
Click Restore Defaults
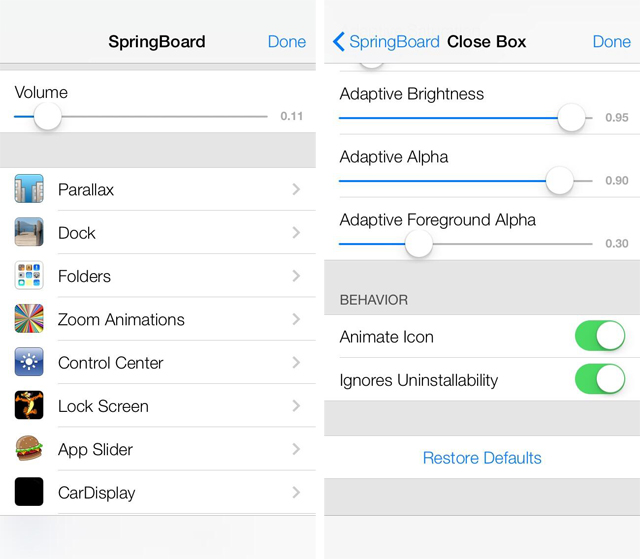[482, 458]
